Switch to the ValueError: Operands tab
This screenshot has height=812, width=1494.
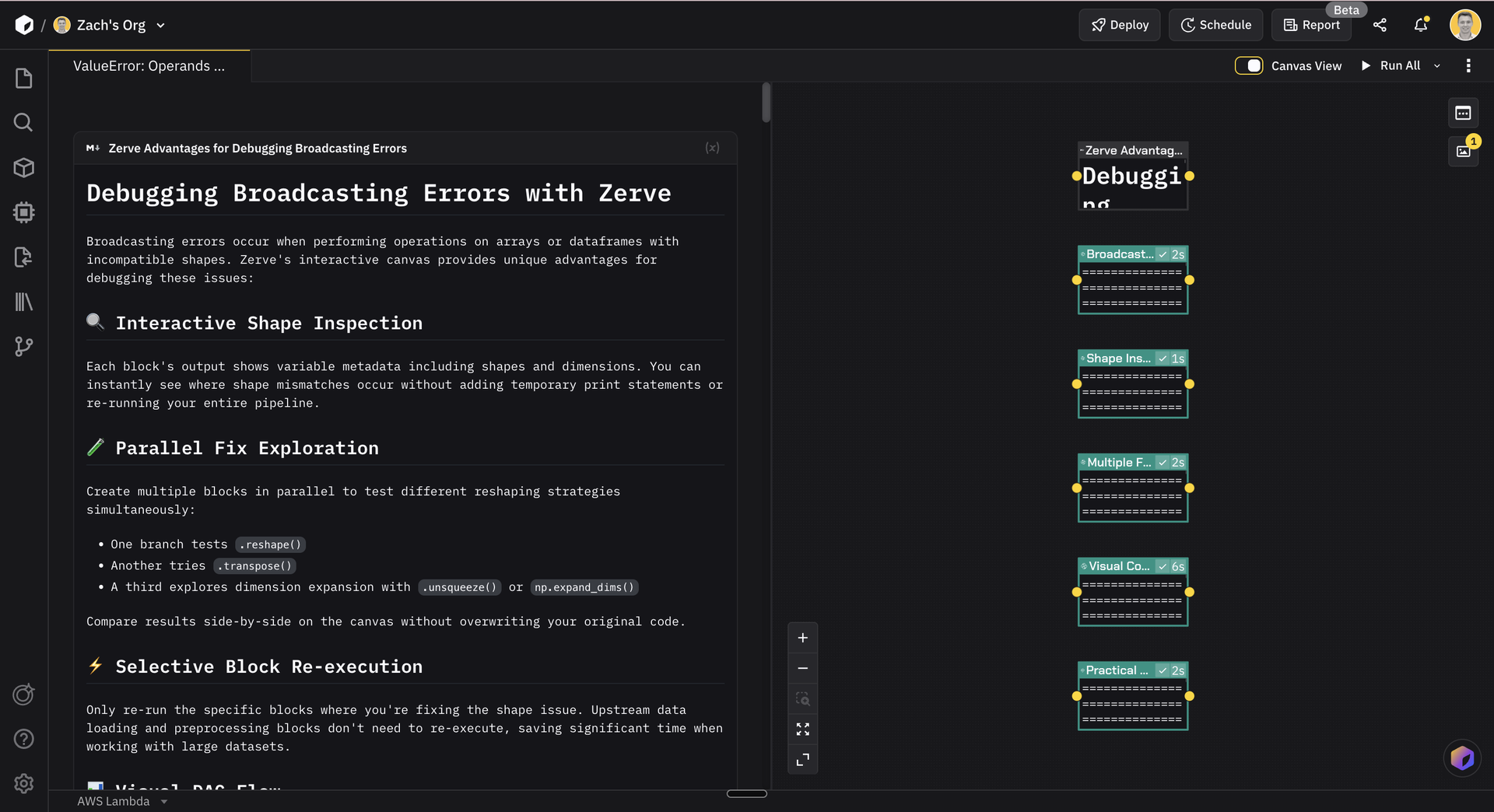coord(149,65)
